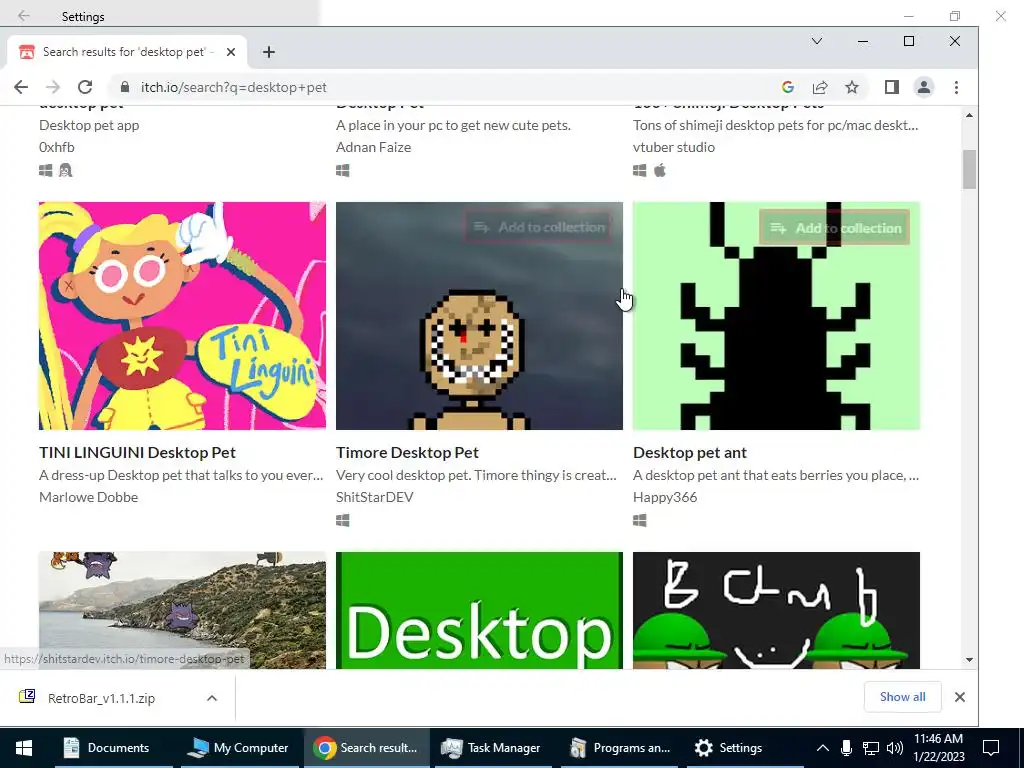Open the taskbar clock showing 11:46 AM
This screenshot has width=1024, height=768.
(938, 748)
